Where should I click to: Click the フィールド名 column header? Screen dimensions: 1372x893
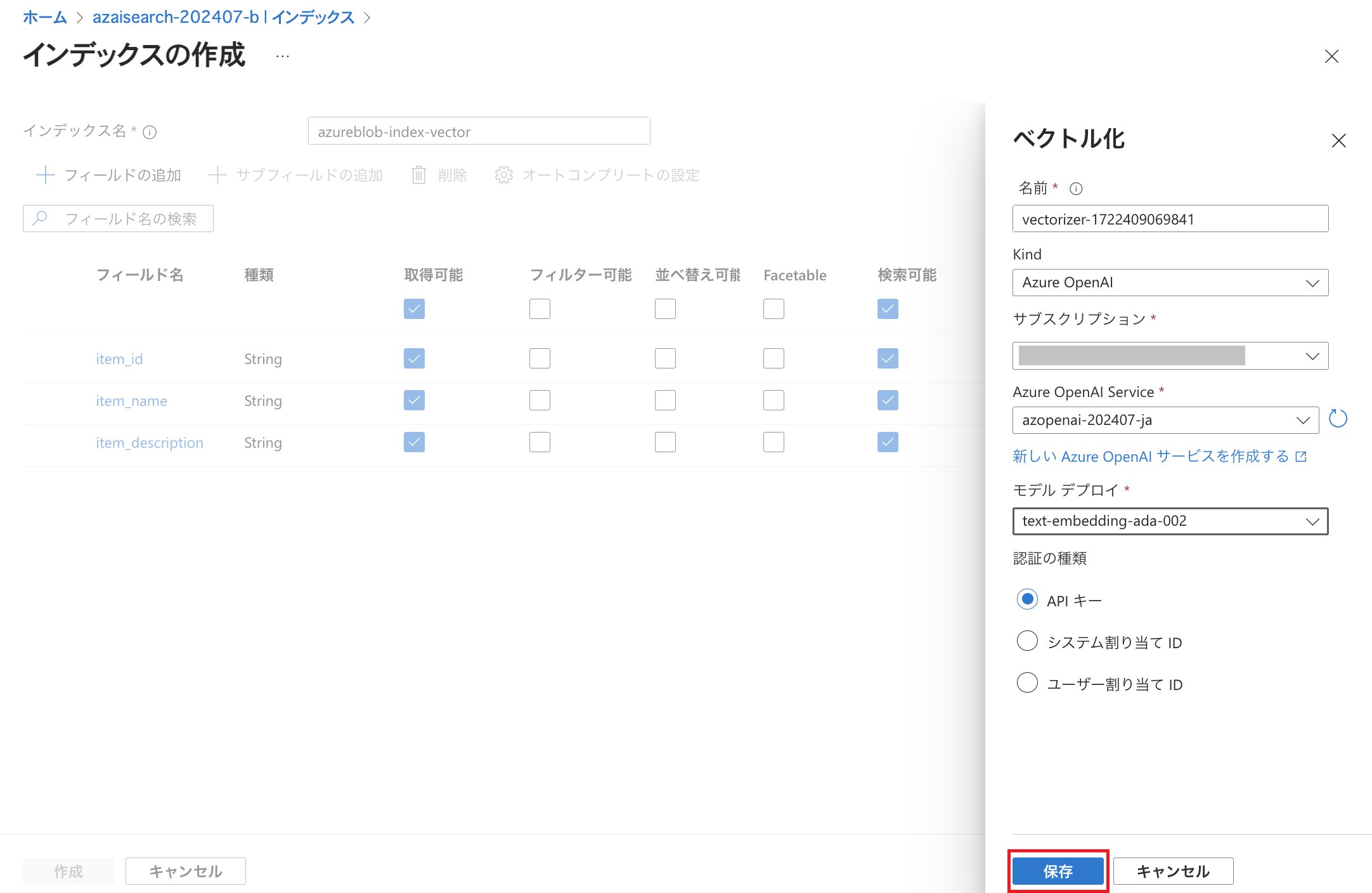pos(139,275)
